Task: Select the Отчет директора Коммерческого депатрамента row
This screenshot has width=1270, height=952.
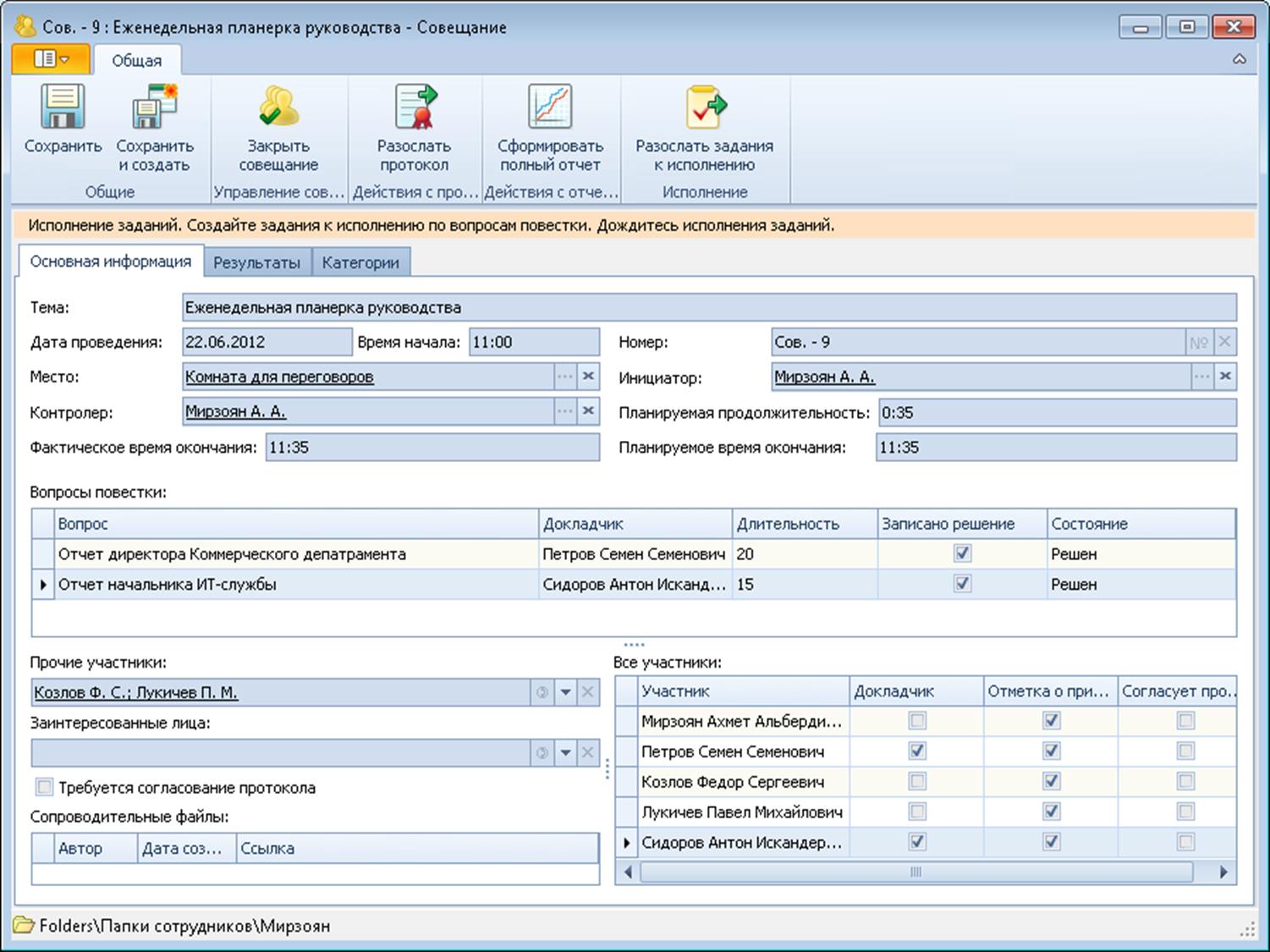Action: point(633,554)
